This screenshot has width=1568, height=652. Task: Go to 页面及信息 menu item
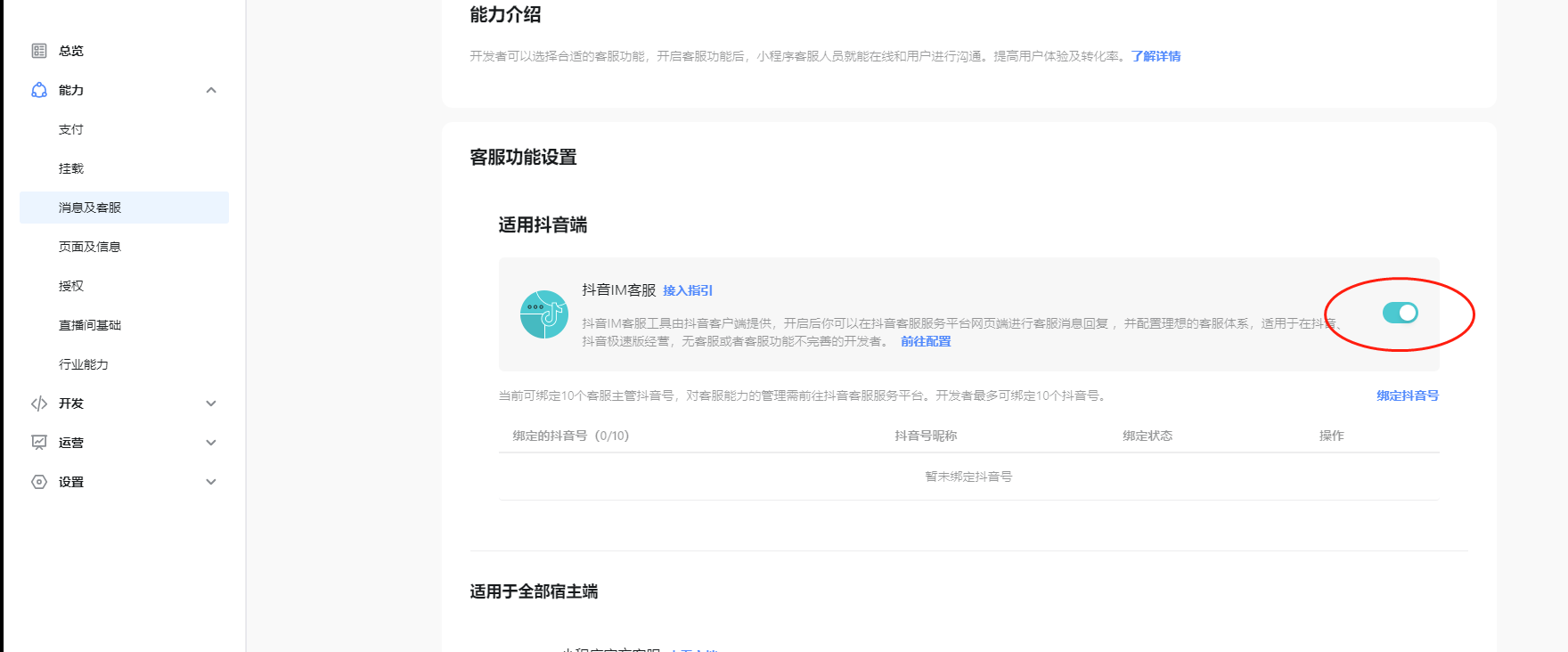(x=90, y=247)
